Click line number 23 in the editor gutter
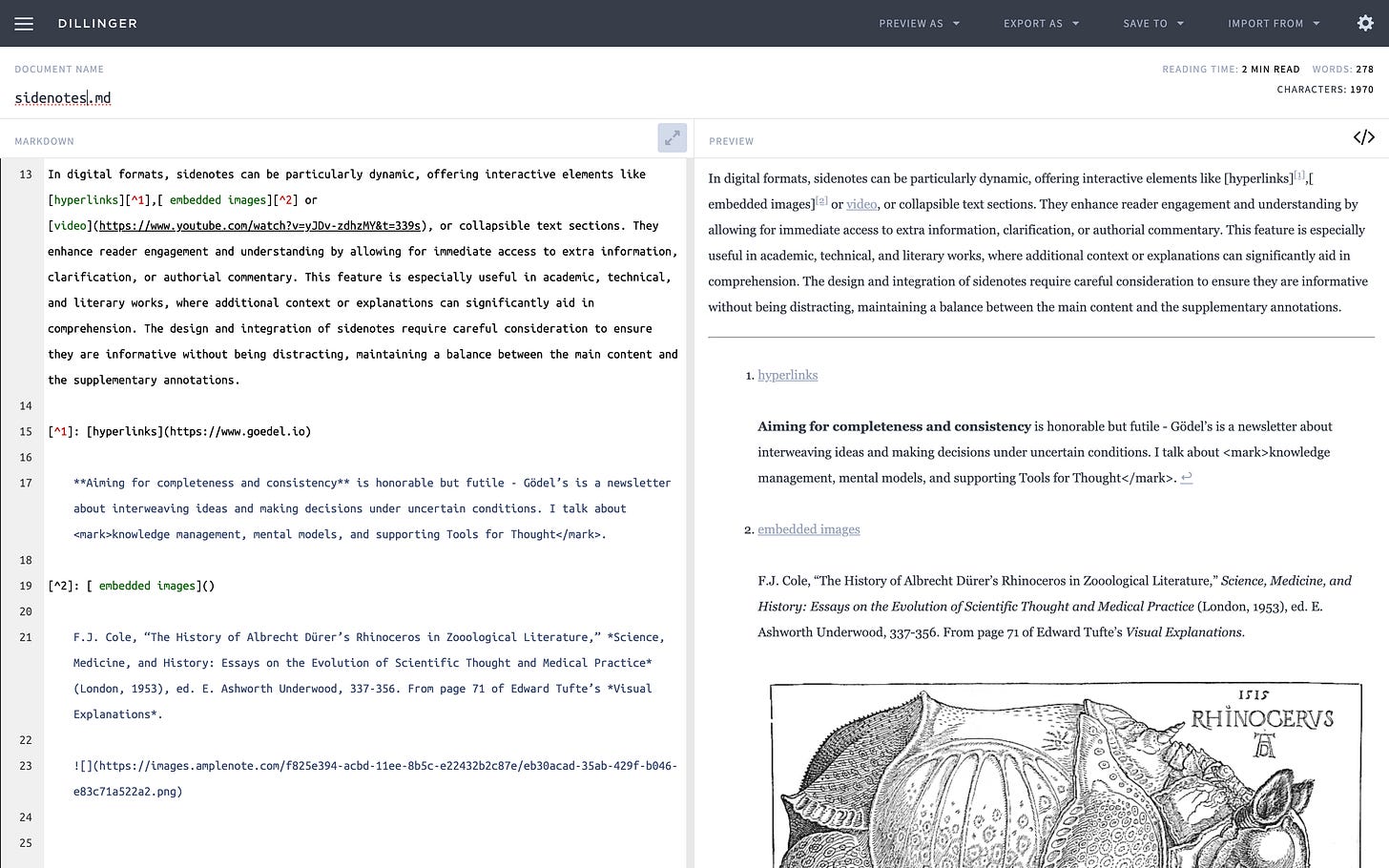Viewport: 1389px width, 868px height. click(26, 766)
